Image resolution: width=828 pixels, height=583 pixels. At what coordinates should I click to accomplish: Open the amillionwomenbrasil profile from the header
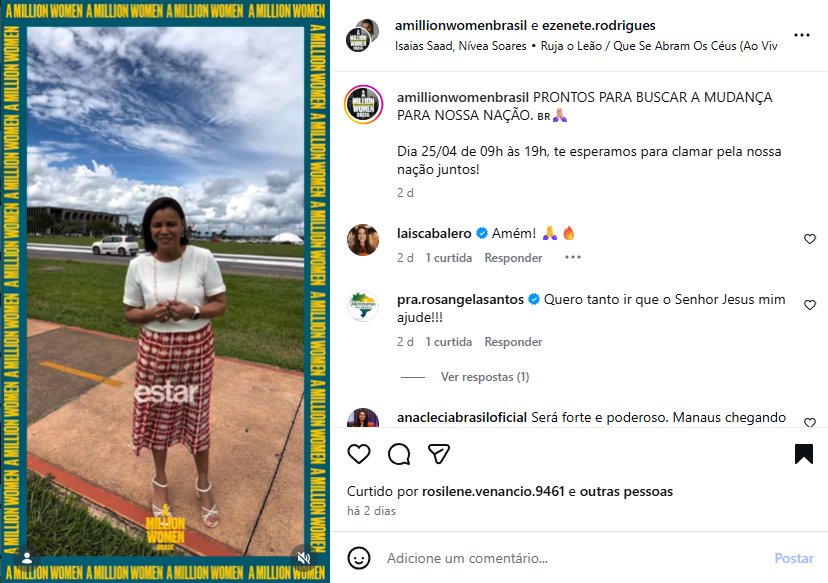[461, 25]
